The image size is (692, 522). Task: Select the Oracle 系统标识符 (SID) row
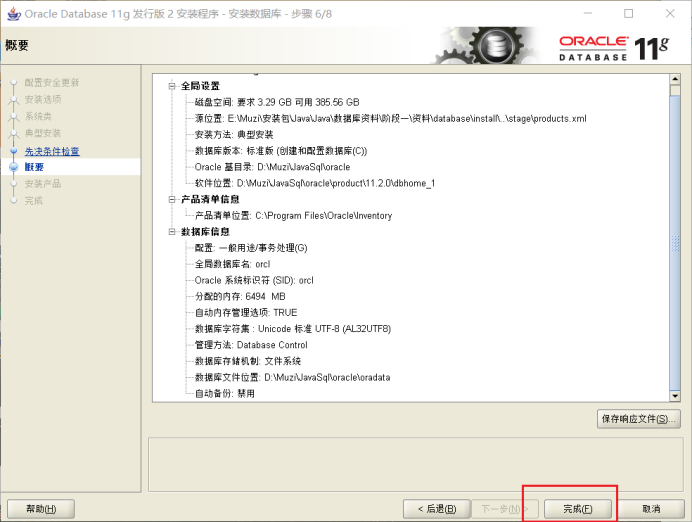[254, 280]
